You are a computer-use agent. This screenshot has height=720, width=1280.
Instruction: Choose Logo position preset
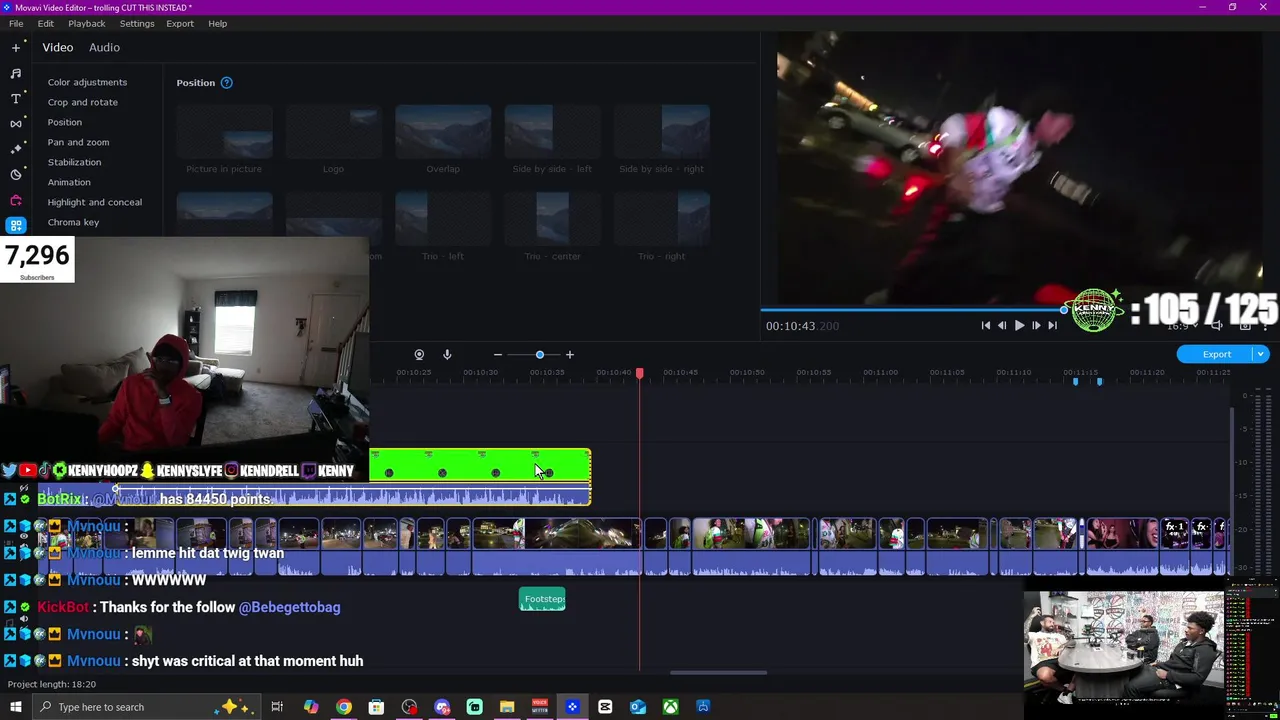tap(333, 140)
